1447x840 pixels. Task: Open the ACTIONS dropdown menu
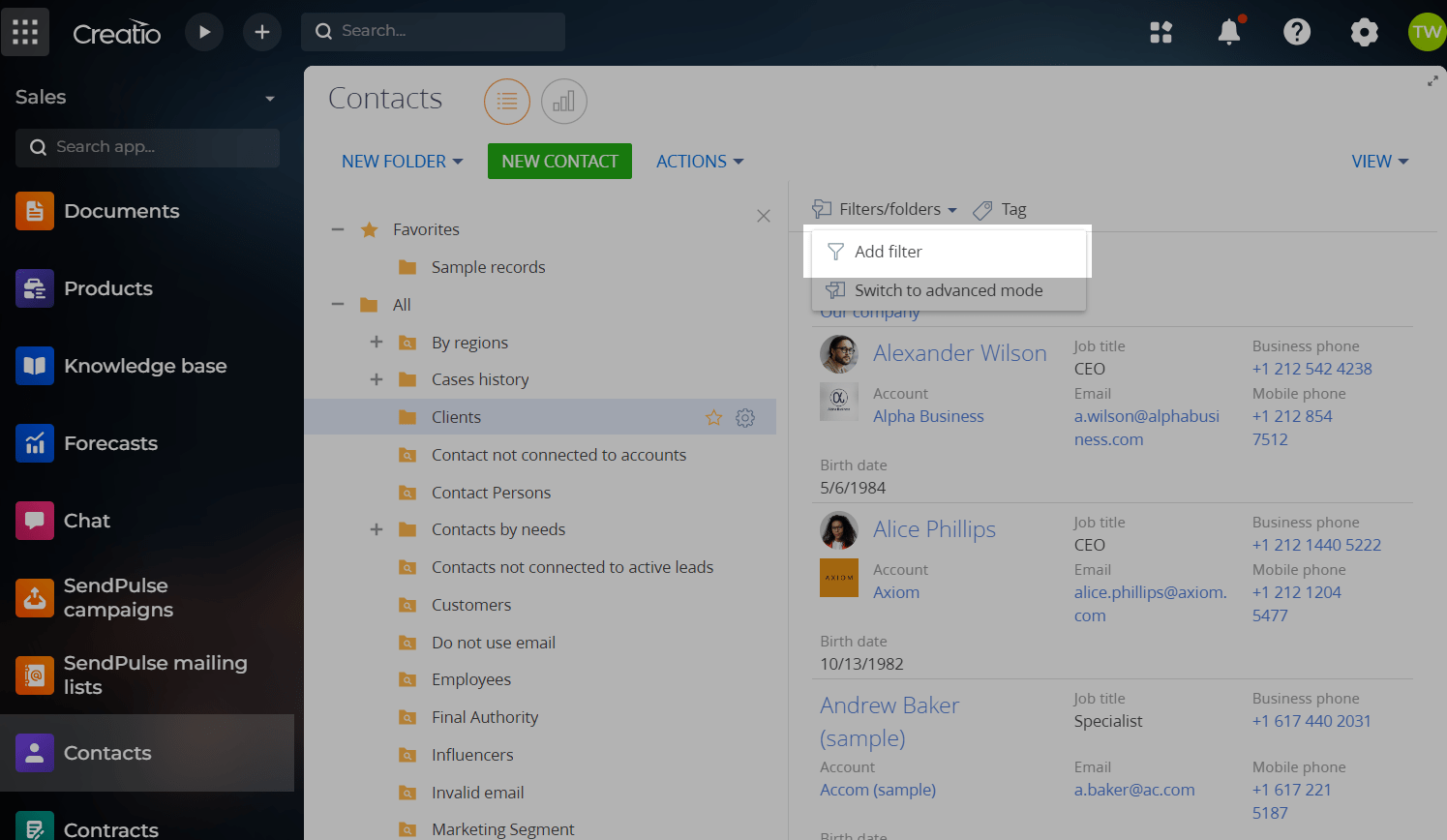coord(700,162)
